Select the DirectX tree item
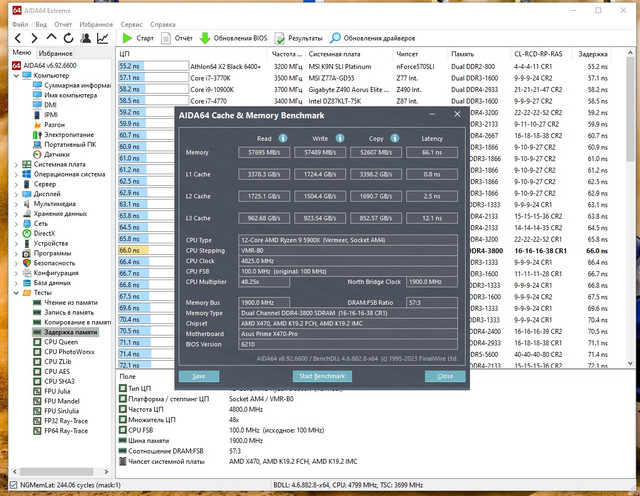Screen dimensions: 640x496 pyautogui.click(x=39, y=234)
